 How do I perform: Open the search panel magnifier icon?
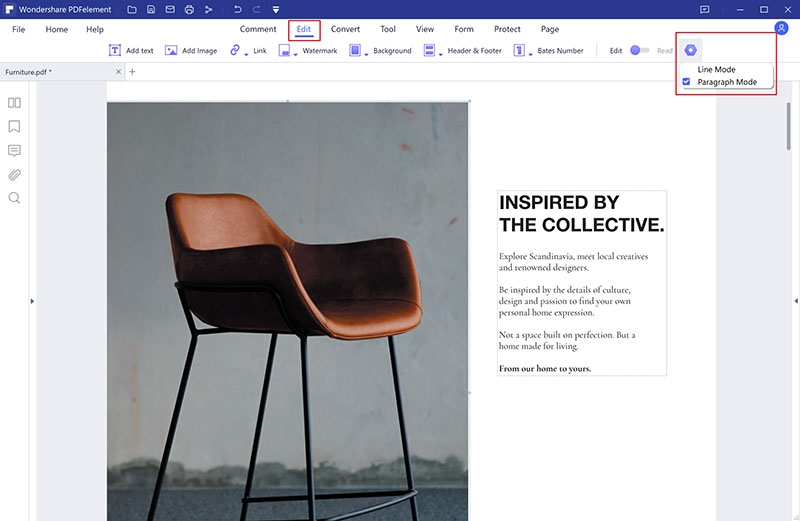click(x=14, y=198)
